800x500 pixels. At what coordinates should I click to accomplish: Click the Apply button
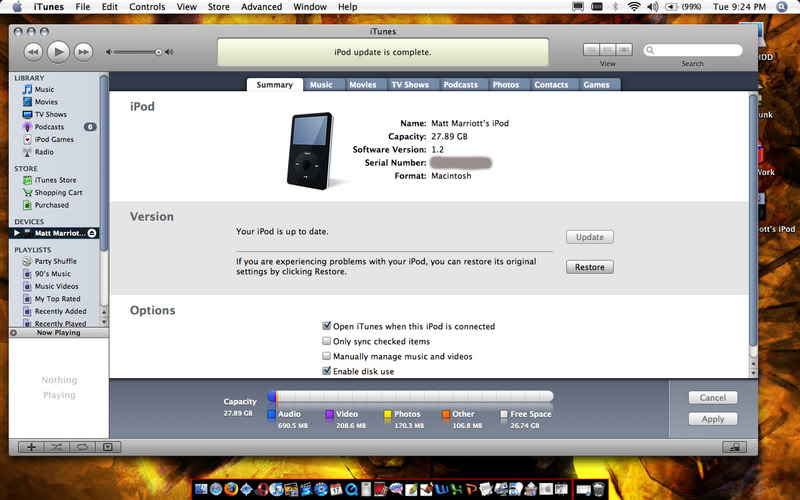(x=713, y=419)
